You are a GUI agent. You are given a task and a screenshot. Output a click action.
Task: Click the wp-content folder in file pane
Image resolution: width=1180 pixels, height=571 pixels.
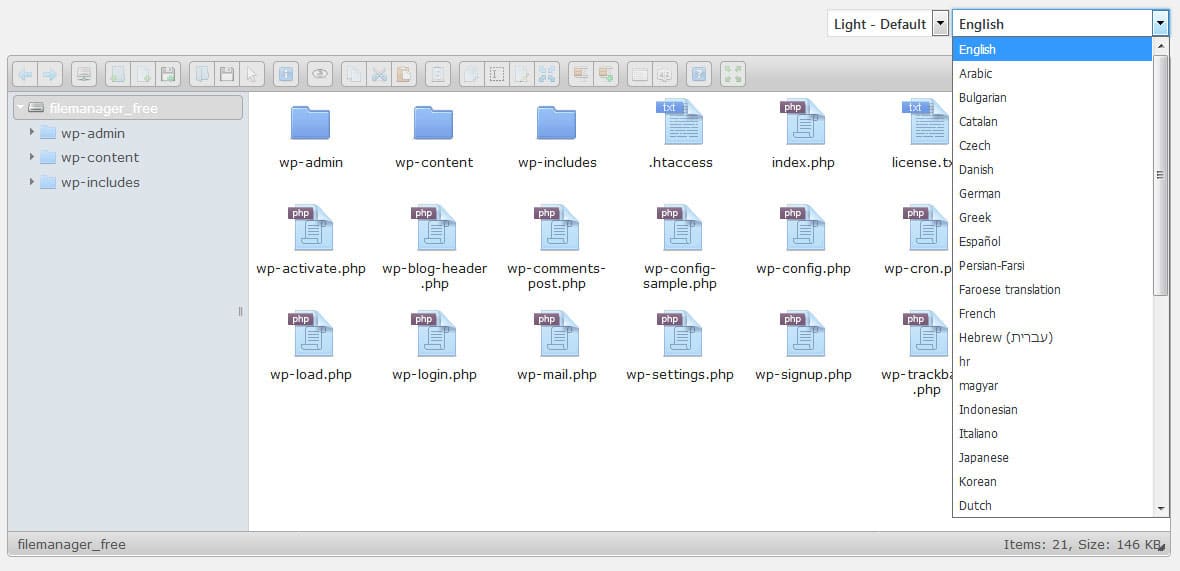coord(433,123)
